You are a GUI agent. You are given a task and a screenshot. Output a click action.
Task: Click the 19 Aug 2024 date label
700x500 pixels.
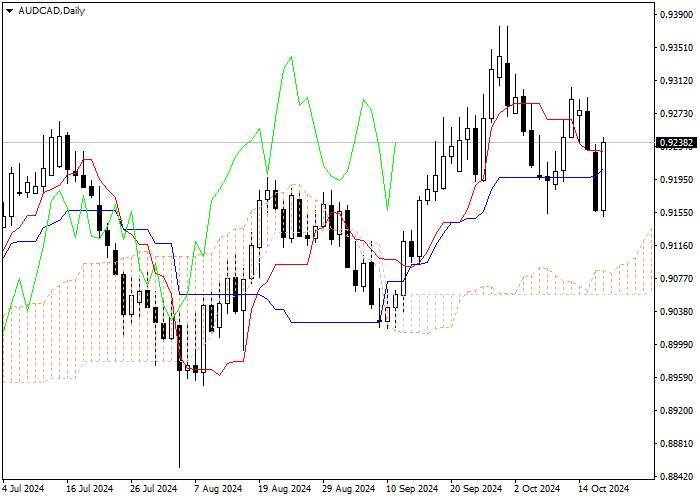[285, 488]
